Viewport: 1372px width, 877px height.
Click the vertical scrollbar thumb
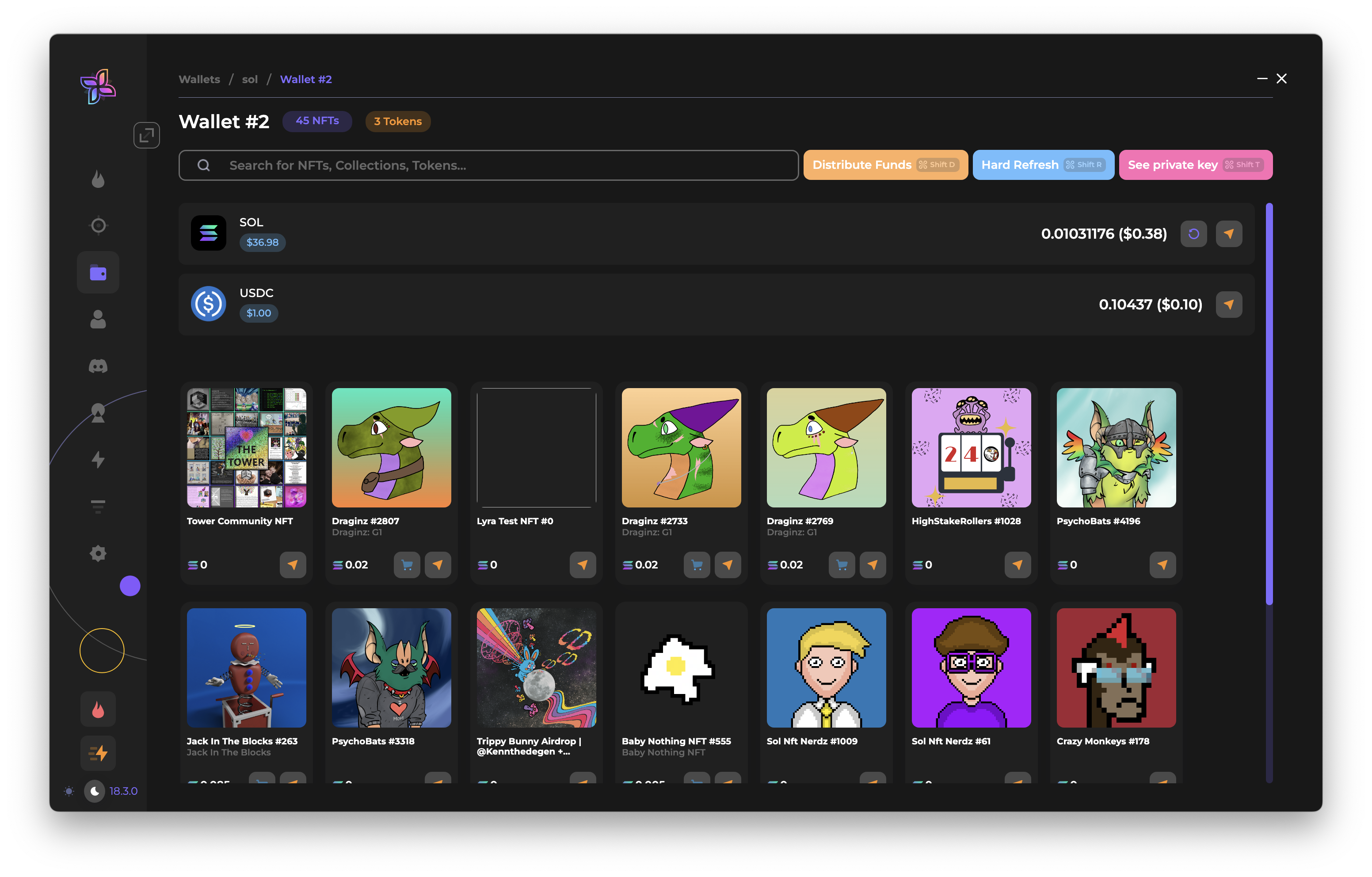tap(1269, 404)
